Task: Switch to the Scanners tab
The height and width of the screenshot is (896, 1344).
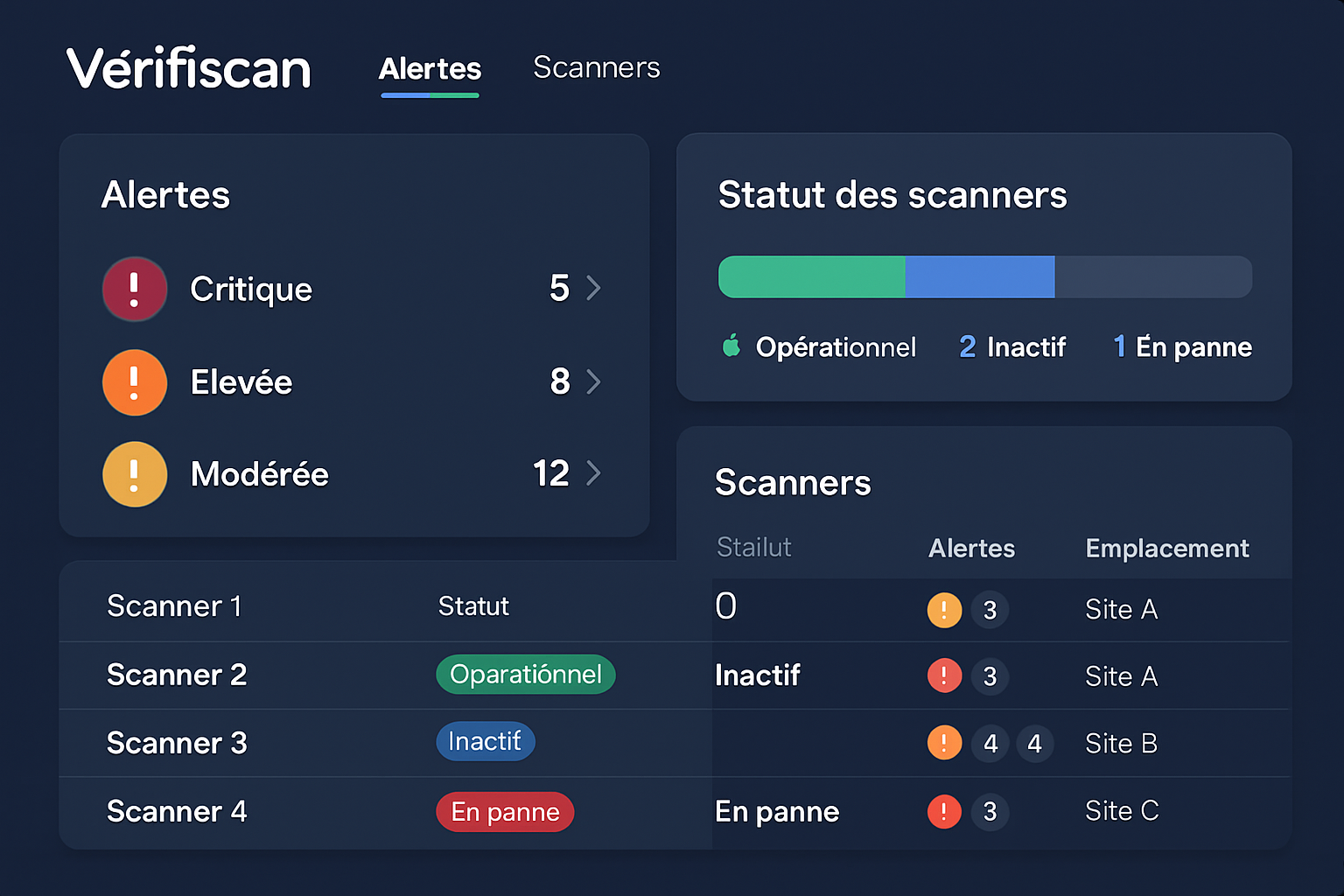Action: [x=596, y=67]
